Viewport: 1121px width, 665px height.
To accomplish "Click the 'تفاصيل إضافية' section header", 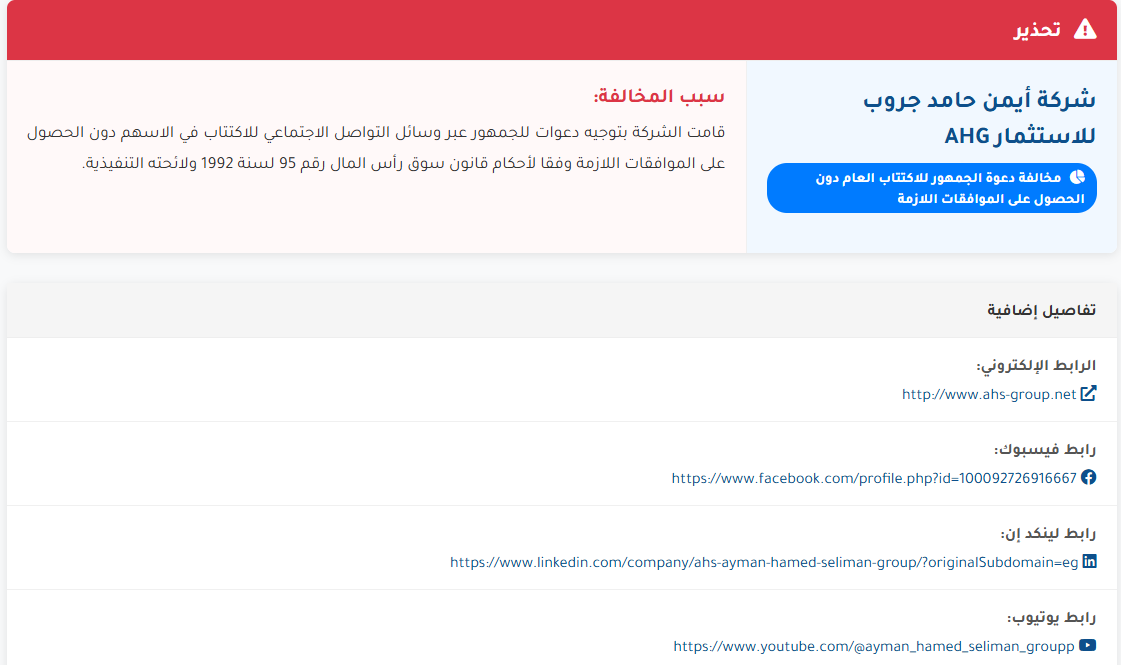I will pyautogui.click(x=1041, y=310).
